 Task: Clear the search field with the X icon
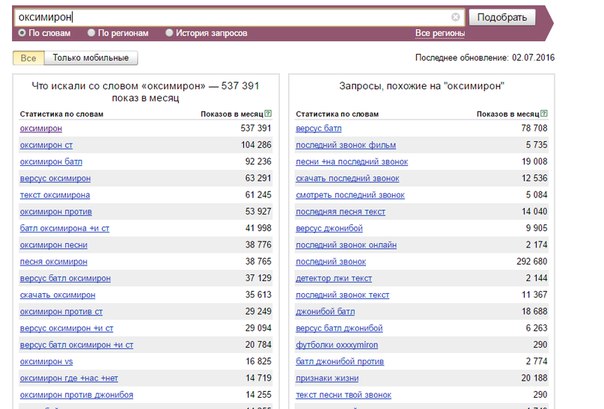tap(456, 18)
